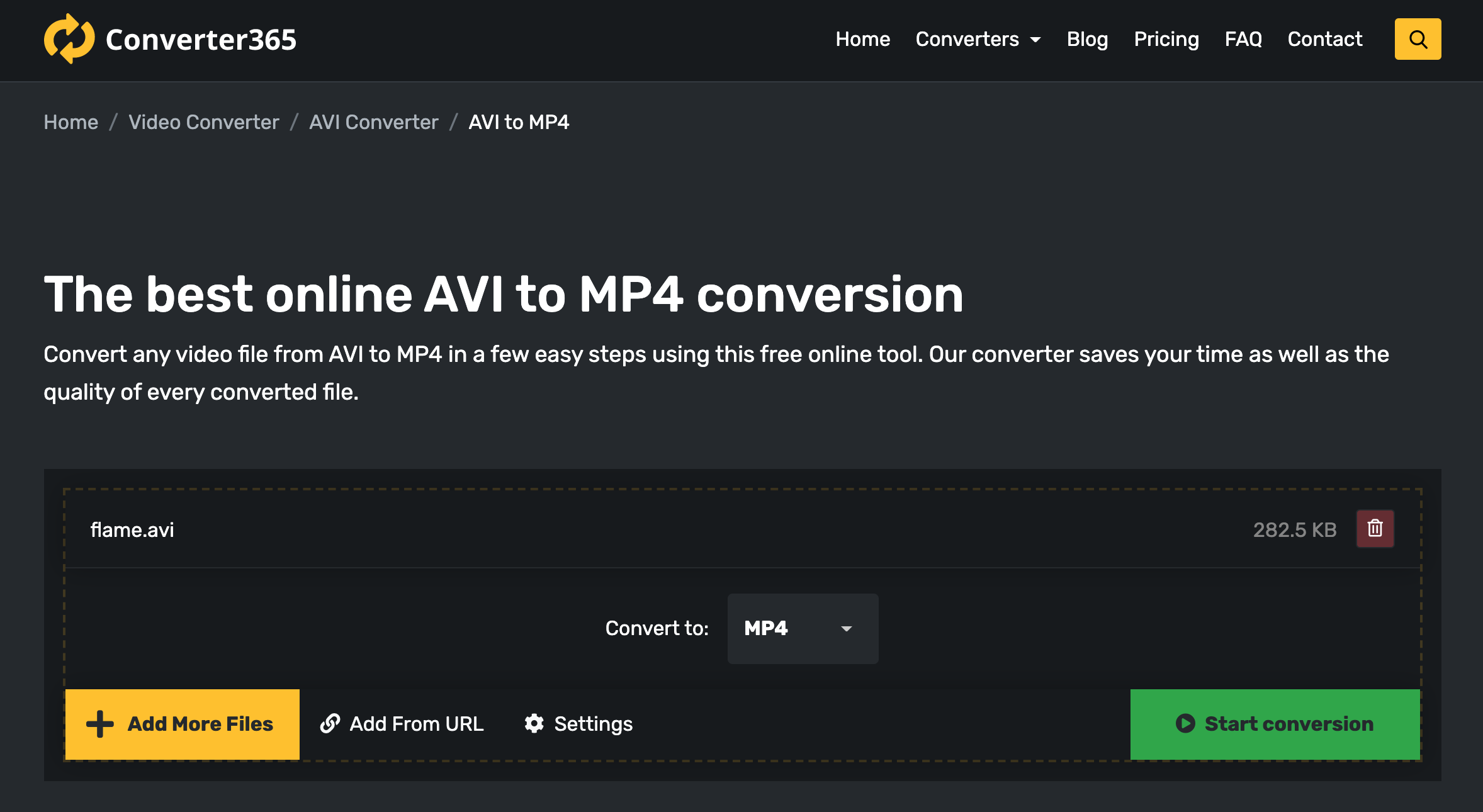Click the play icon on Start conversion

pos(1185,724)
